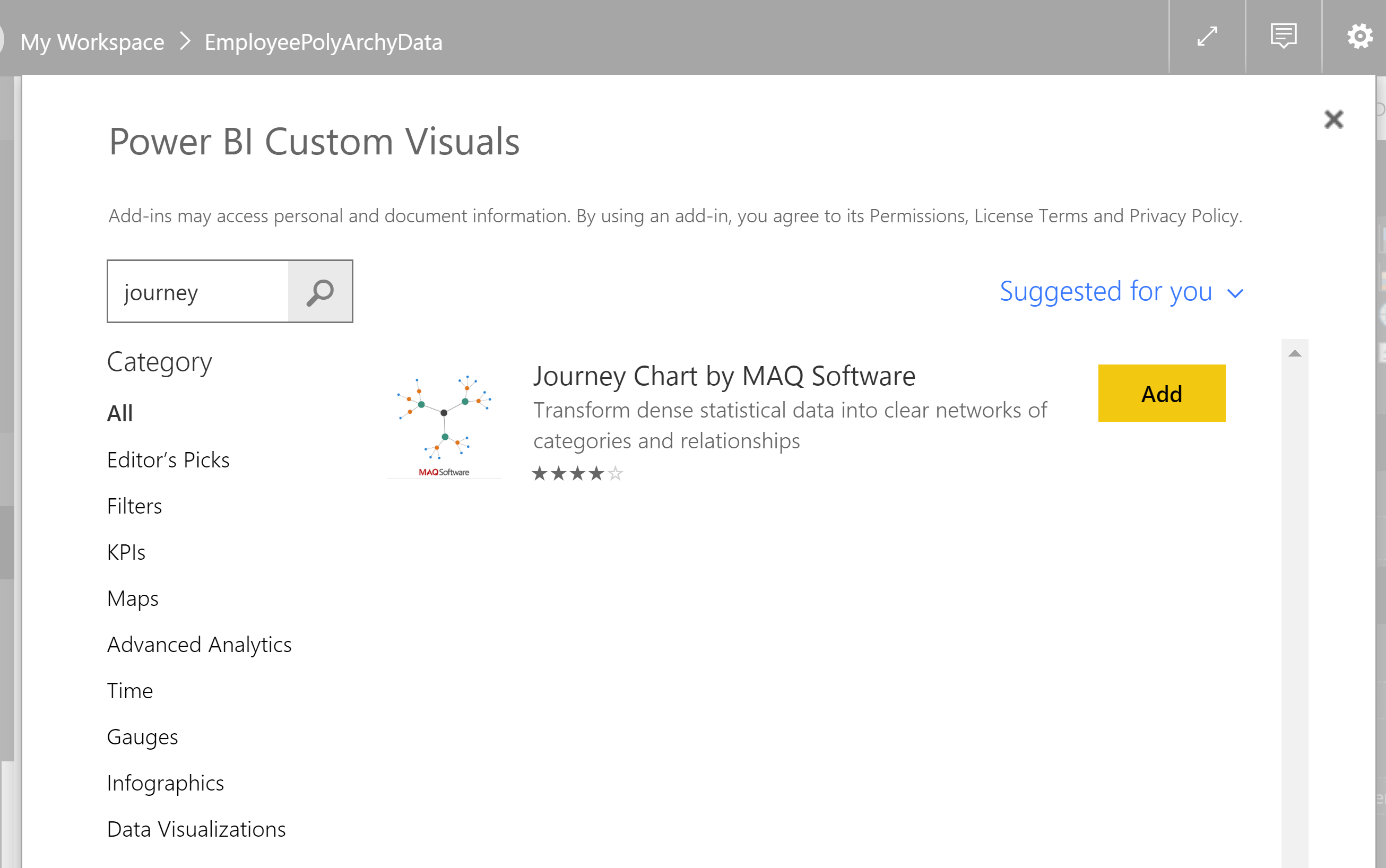Viewport: 1386px width, 868px height.
Task: Click the expand to full screen arrow icon
Action: click(x=1207, y=37)
